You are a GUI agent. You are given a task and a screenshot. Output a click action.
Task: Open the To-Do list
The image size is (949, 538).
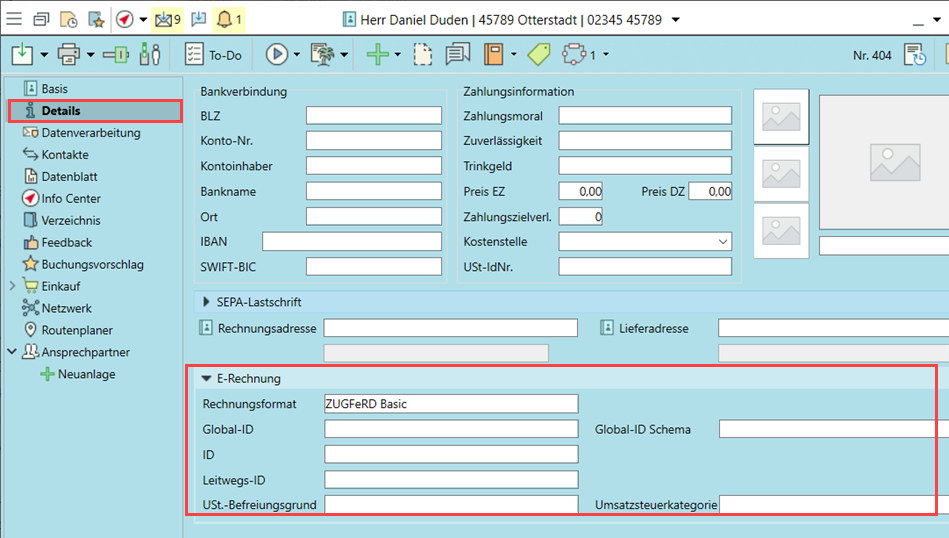pos(217,55)
